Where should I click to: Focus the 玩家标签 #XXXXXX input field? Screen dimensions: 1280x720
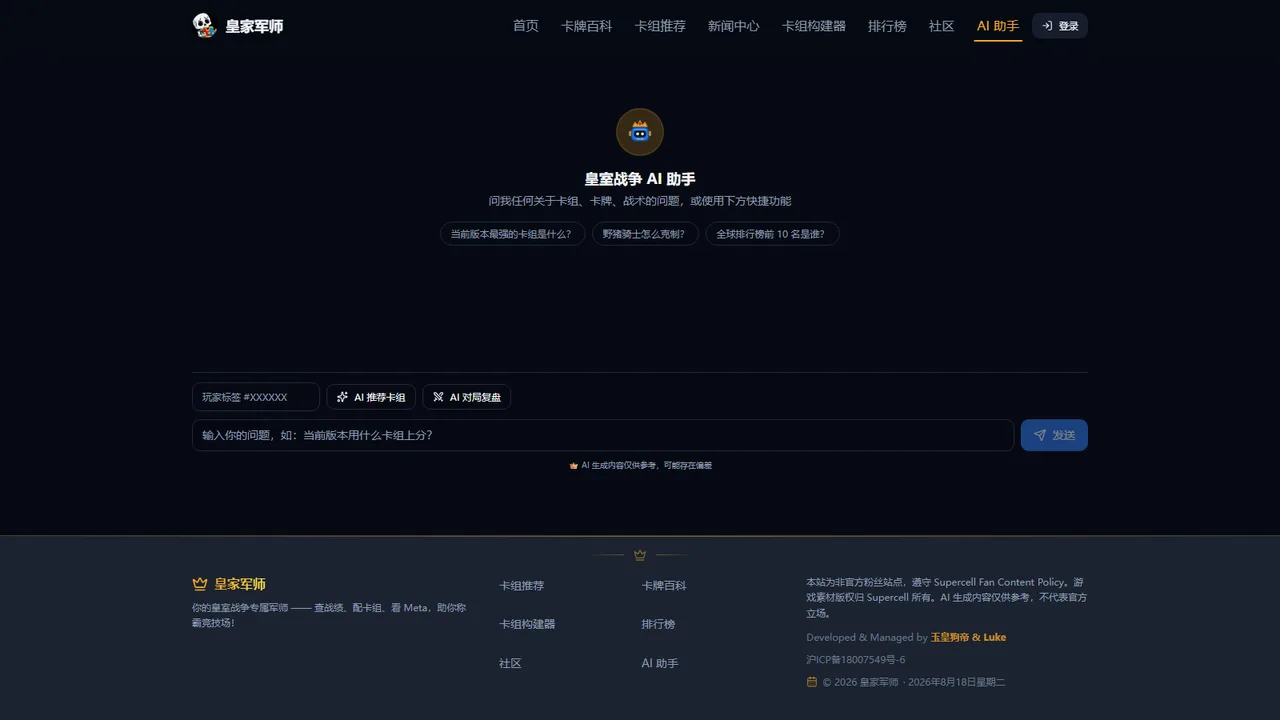pyautogui.click(x=256, y=397)
